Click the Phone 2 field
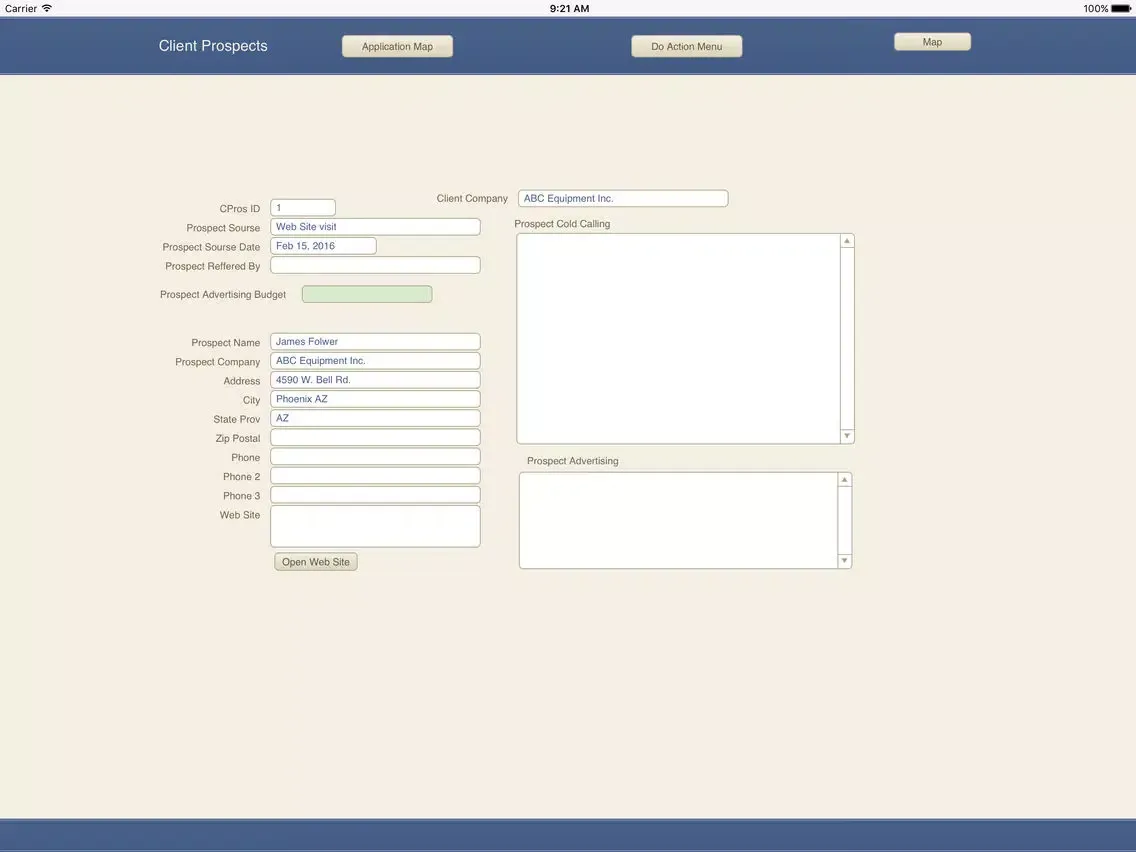 point(375,476)
